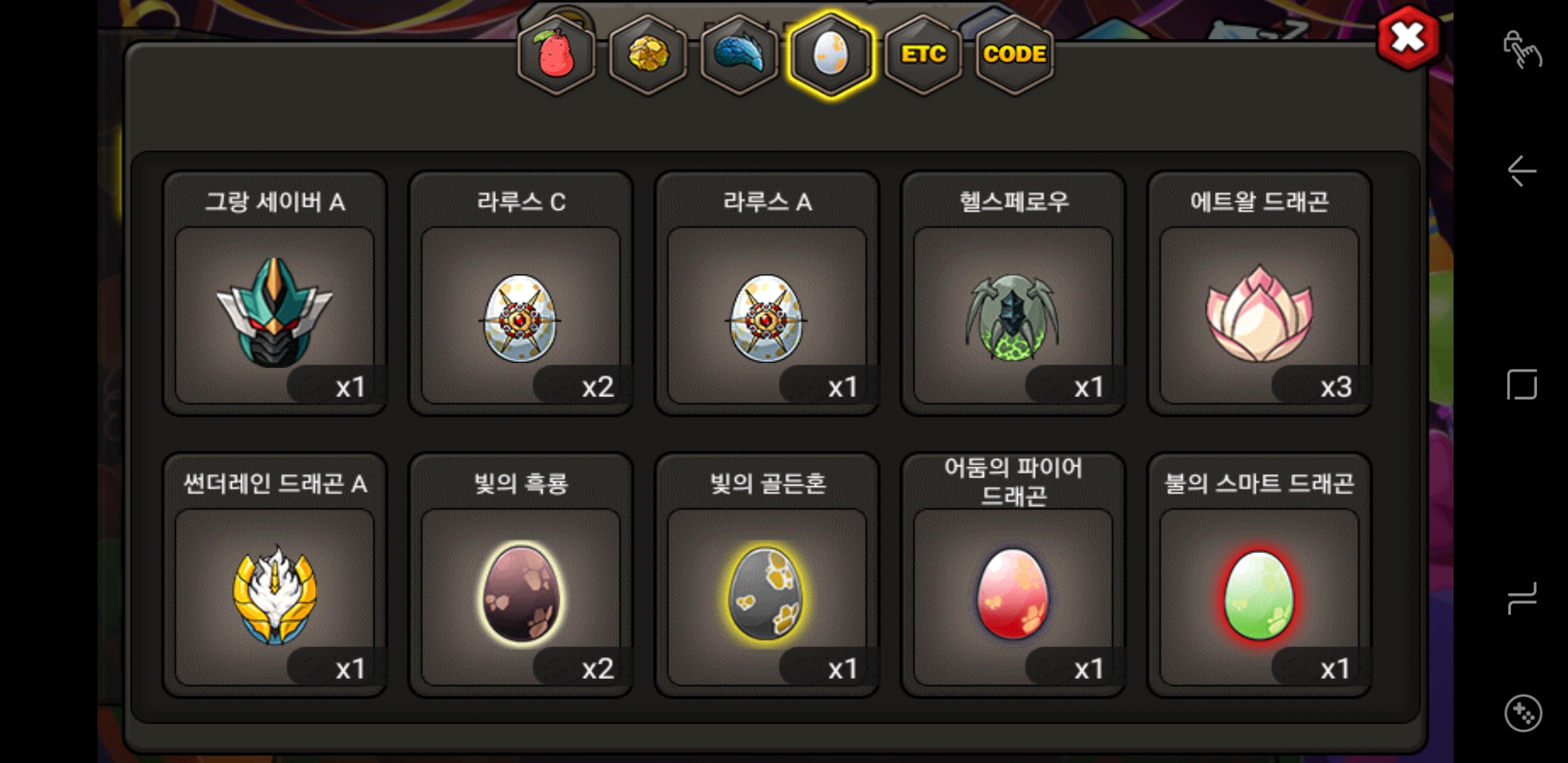The image size is (1568, 763).
Task: Tap the touch gesture hand icon
Action: 1522,49
